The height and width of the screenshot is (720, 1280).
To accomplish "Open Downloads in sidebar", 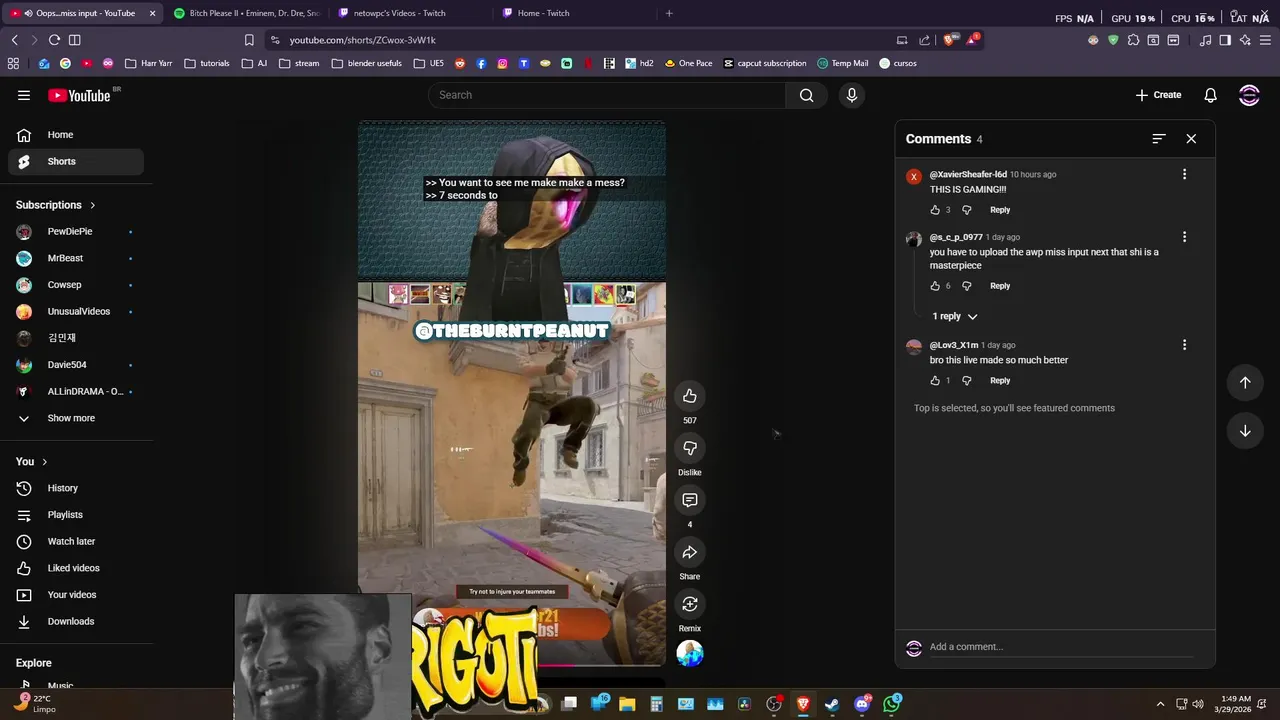I will (x=76, y=621).
